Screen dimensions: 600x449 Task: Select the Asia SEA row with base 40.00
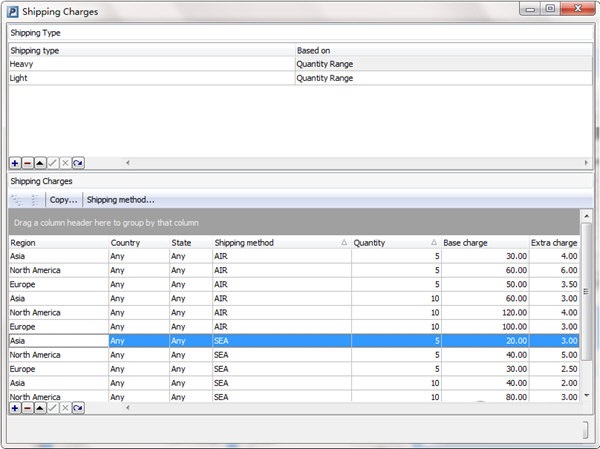click(294, 383)
